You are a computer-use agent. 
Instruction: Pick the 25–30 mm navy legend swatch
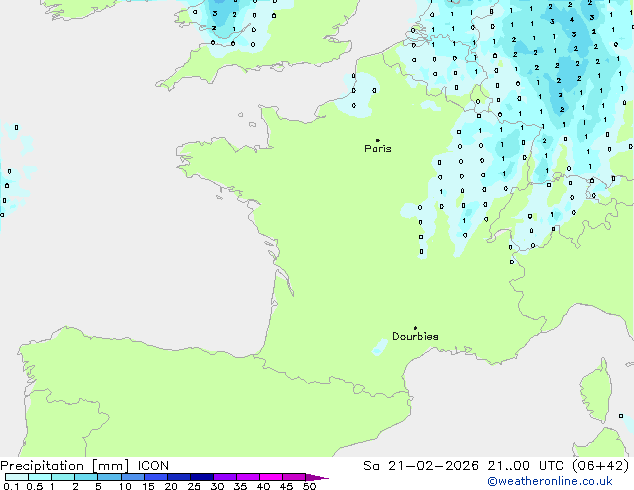[202, 477]
